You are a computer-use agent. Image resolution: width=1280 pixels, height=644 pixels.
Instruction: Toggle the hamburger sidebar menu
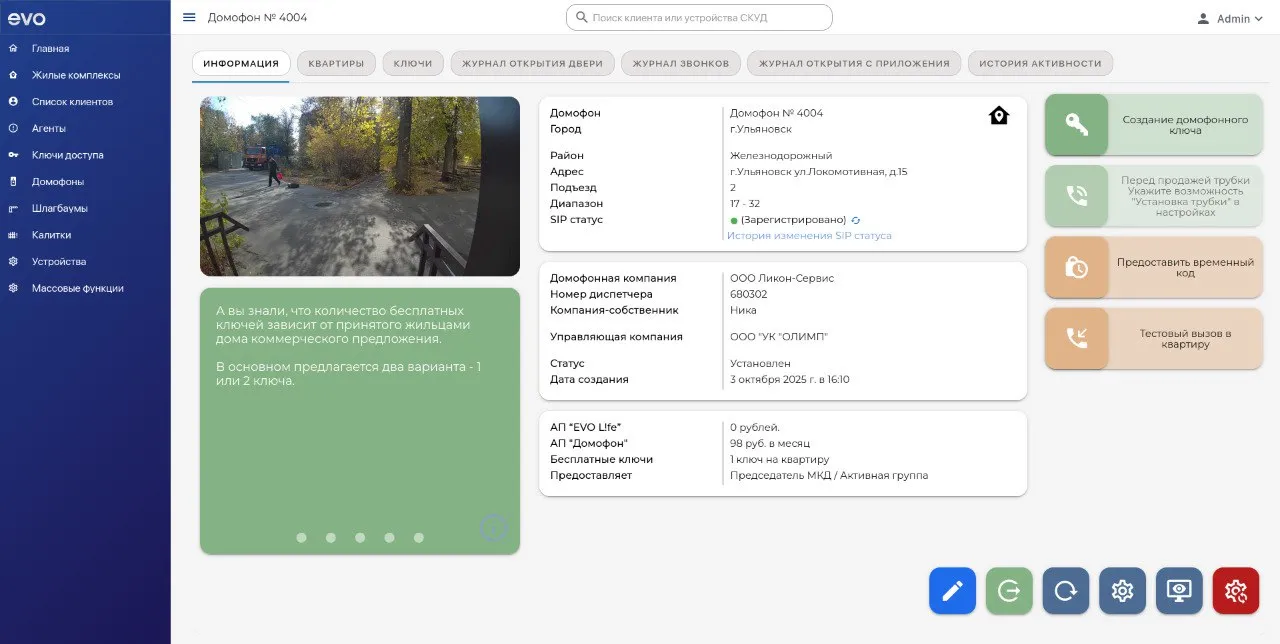click(x=189, y=18)
